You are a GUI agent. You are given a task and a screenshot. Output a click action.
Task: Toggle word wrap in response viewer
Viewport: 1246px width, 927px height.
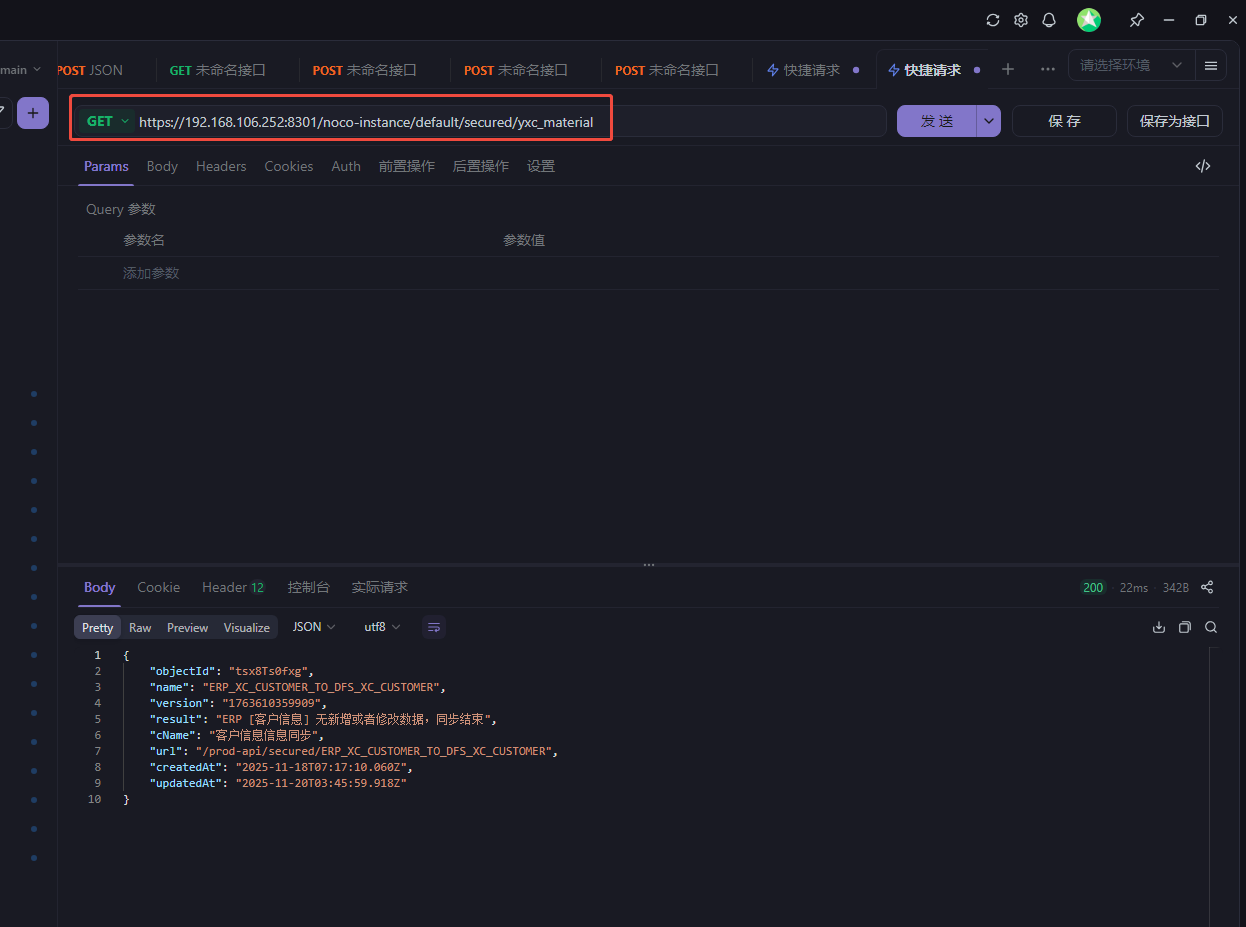[x=434, y=627]
